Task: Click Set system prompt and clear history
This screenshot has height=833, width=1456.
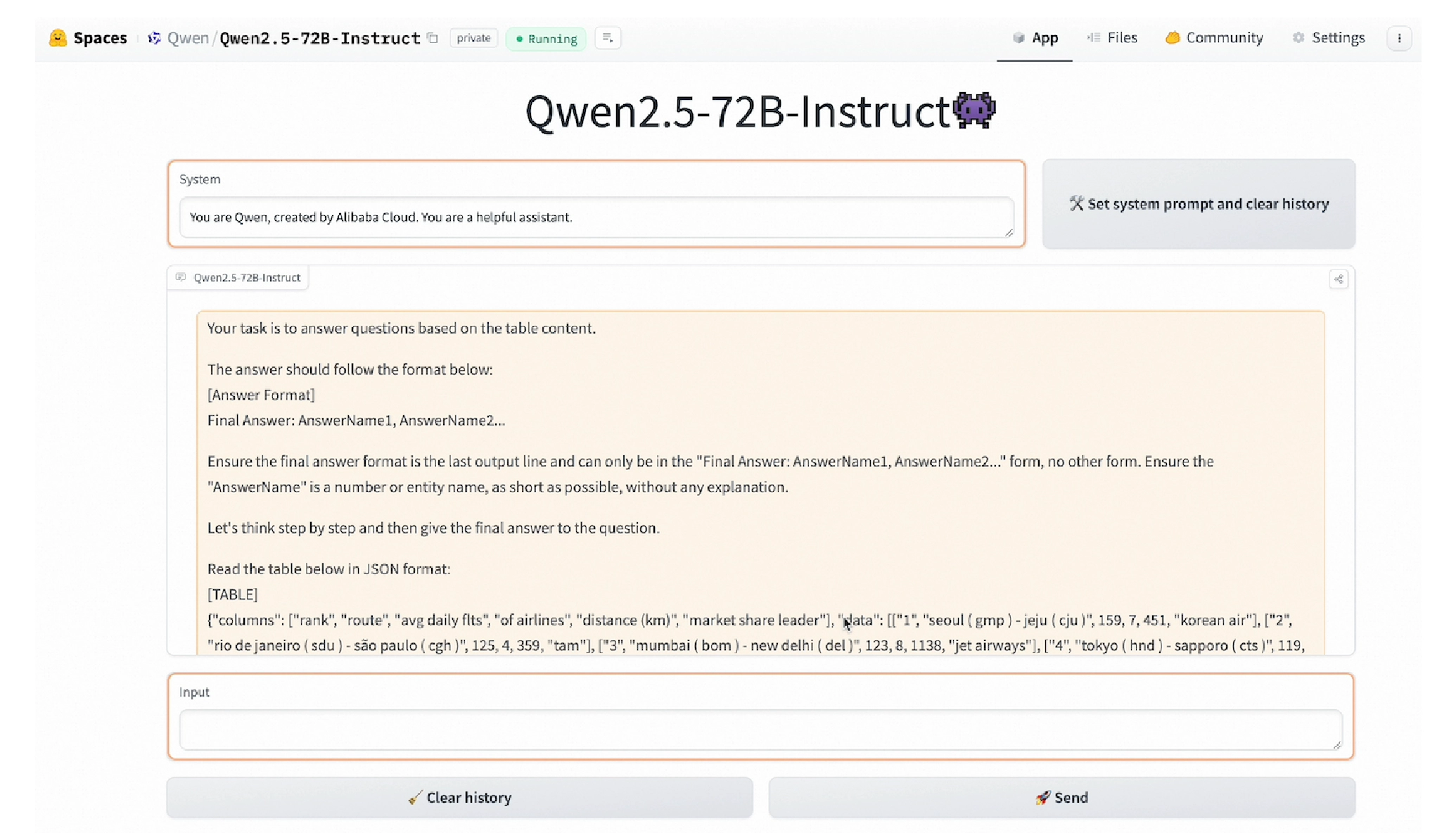Action: [1199, 204]
